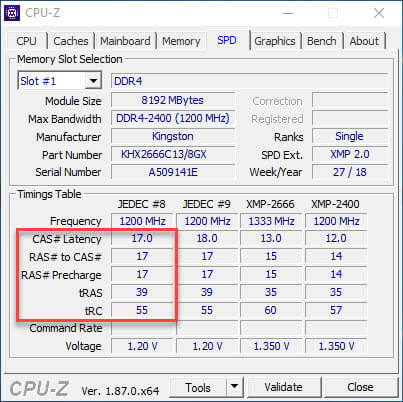Screen dimensions: 403x402
Task: Open the Caches tab
Action: (71, 41)
